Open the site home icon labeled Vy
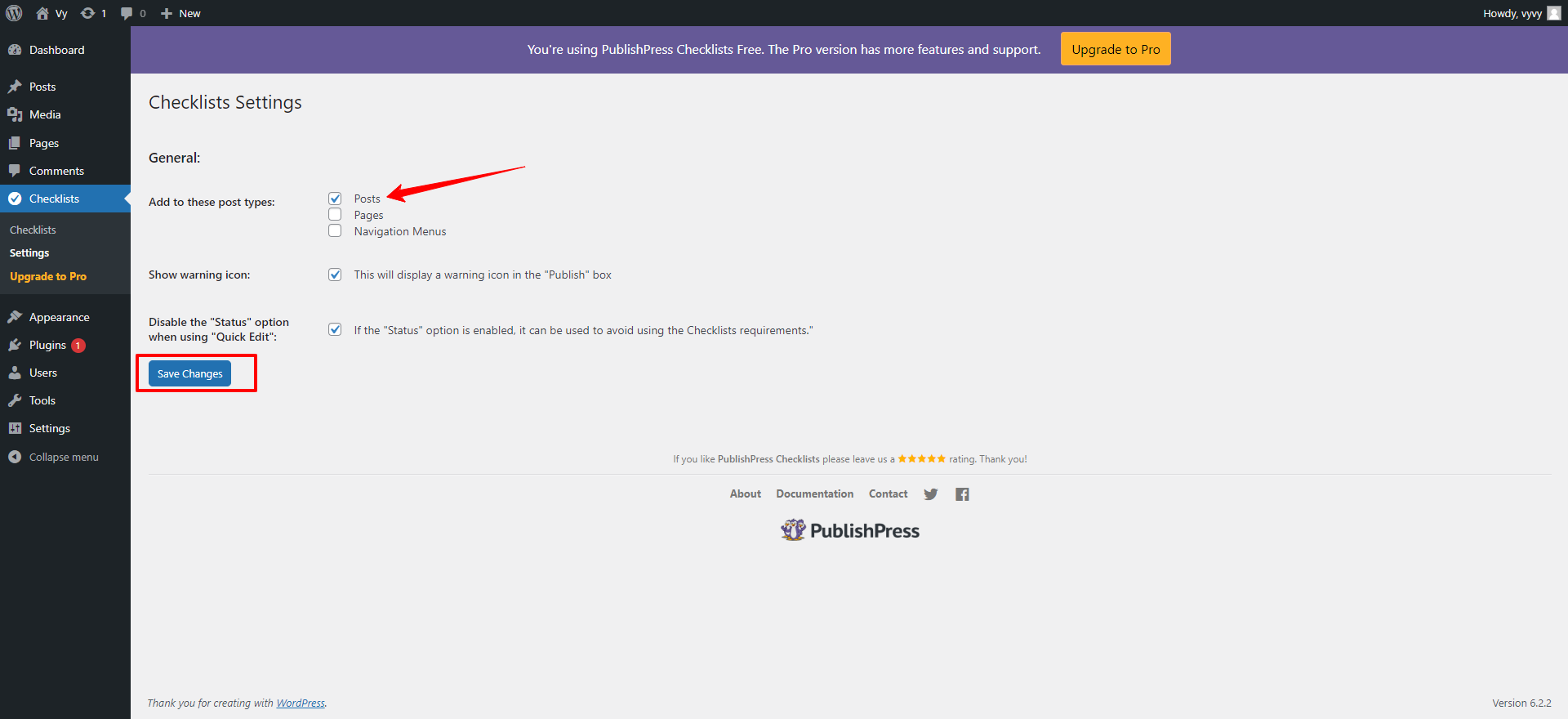The image size is (1568, 719). coord(42,13)
